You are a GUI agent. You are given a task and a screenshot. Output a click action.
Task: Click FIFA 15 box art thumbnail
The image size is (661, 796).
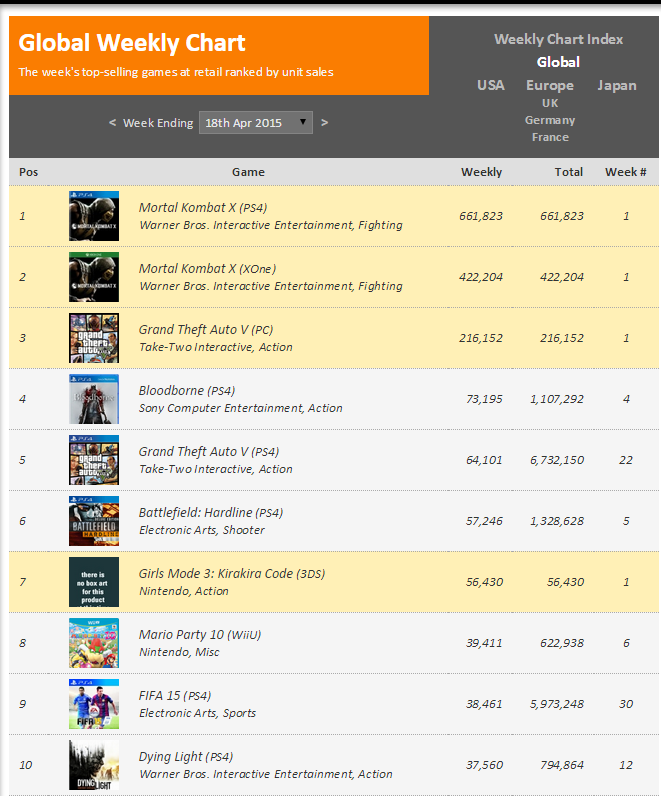click(94, 704)
